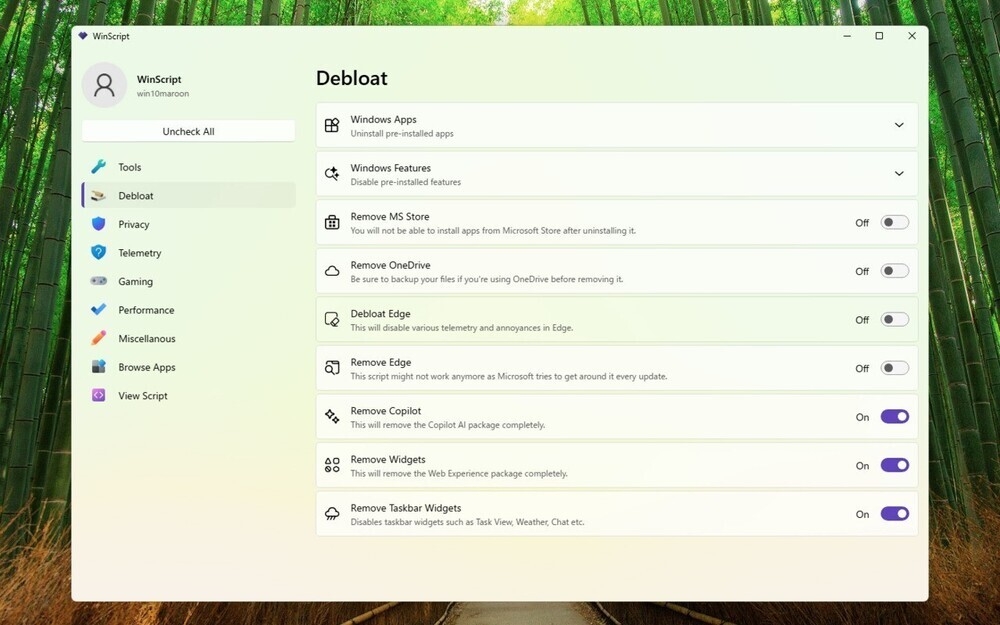The width and height of the screenshot is (1000, 625).
Task: Click the Performance checkmark icon
Action: click(98, 310)
